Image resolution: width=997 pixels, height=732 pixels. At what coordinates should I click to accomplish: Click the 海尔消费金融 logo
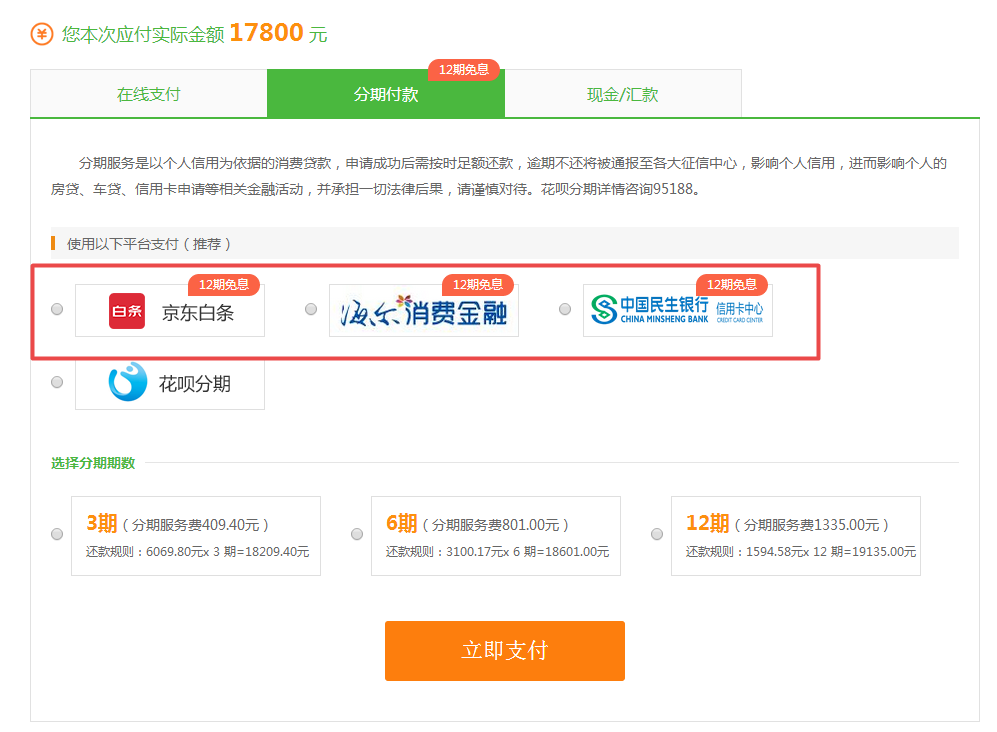click(x=423, y=311)
